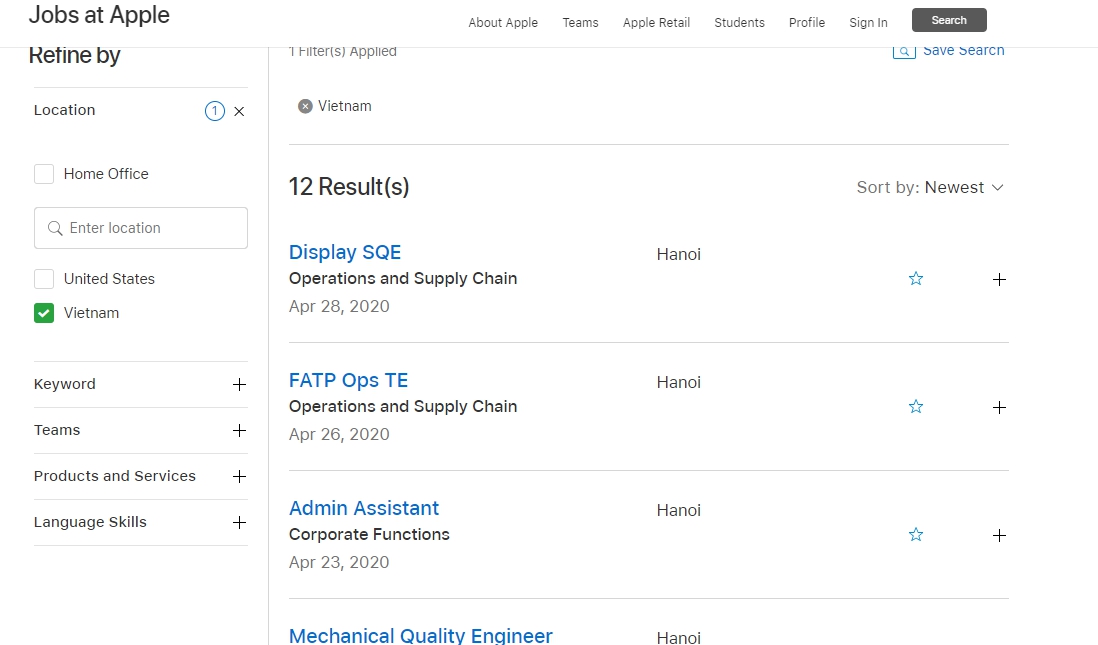1098x645 pixels.
Task: Open the Sort by Newest dropdown
Action: coord(930,188)
